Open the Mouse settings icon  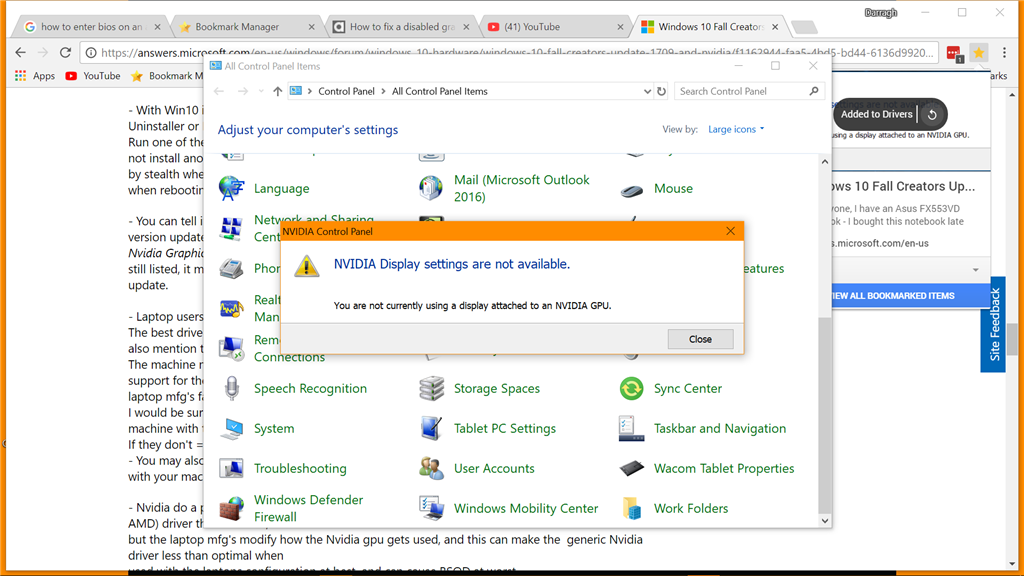632,189
